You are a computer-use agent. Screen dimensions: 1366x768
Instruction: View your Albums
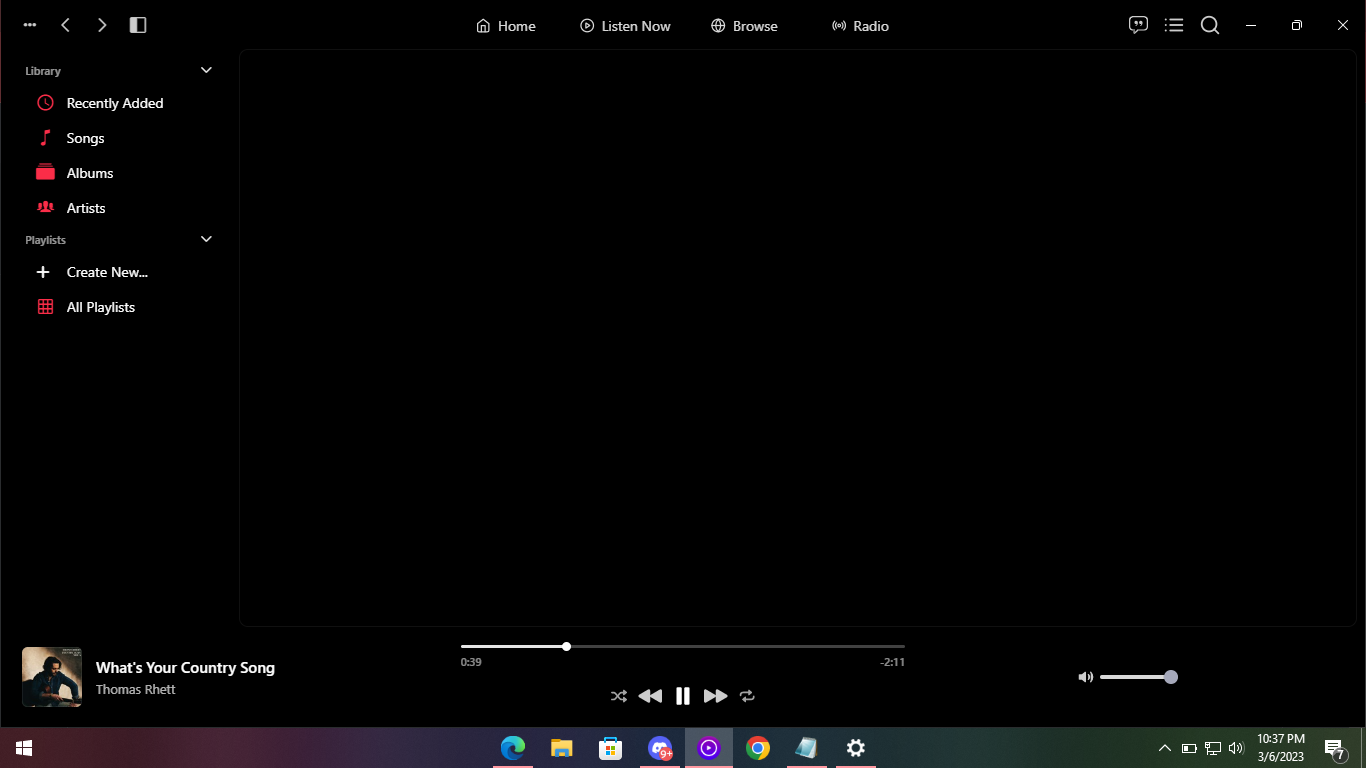pyautogui.click(x=92, y=172)
